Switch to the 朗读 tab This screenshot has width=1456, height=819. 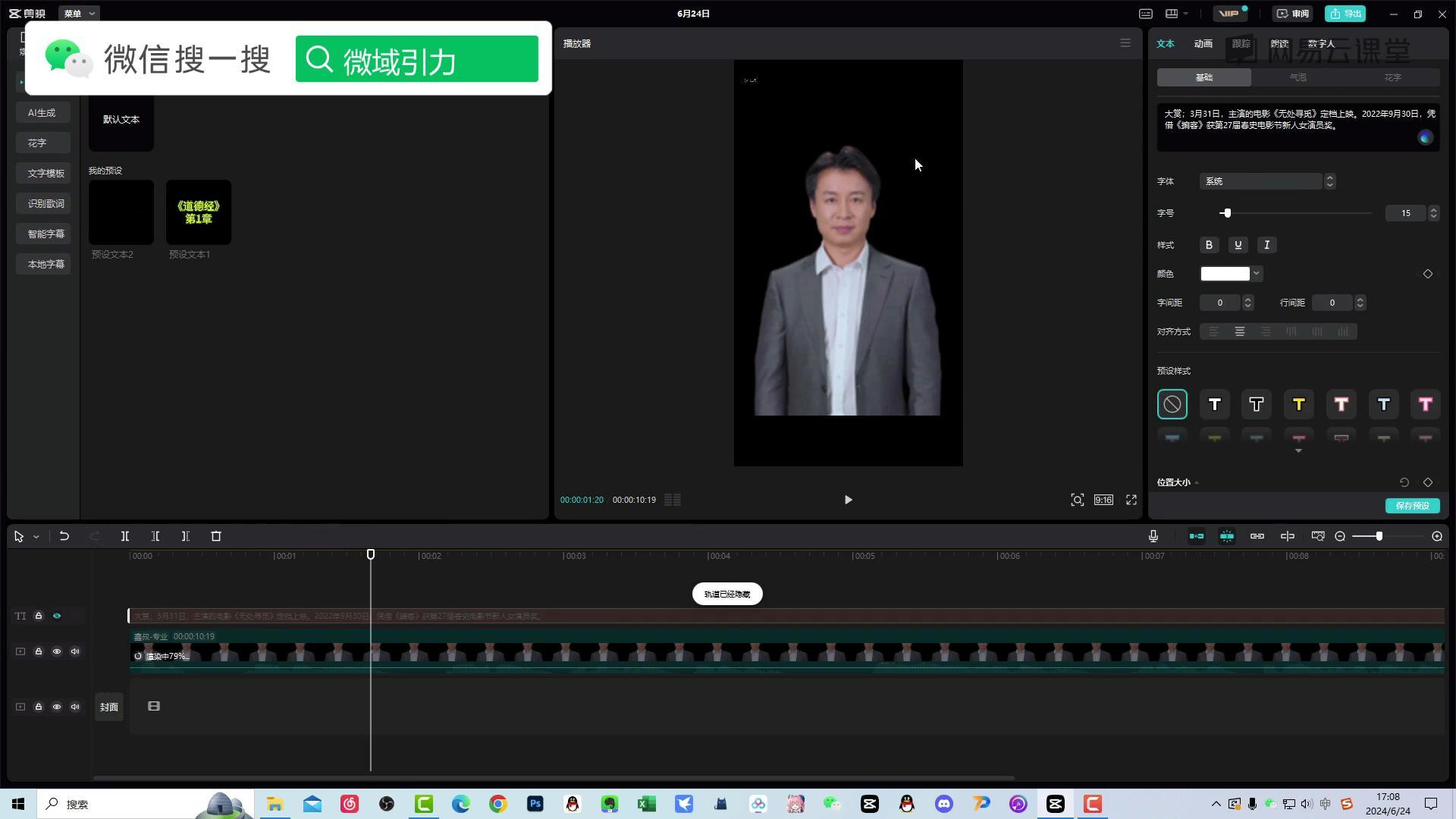[1280, 44]
